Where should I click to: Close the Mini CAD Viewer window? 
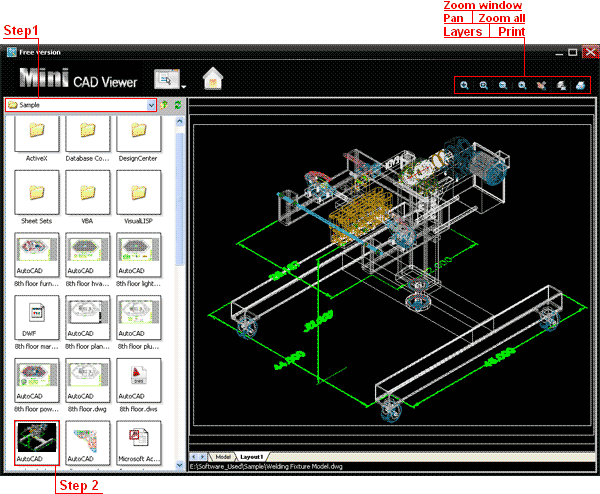[x=590, y=52]
